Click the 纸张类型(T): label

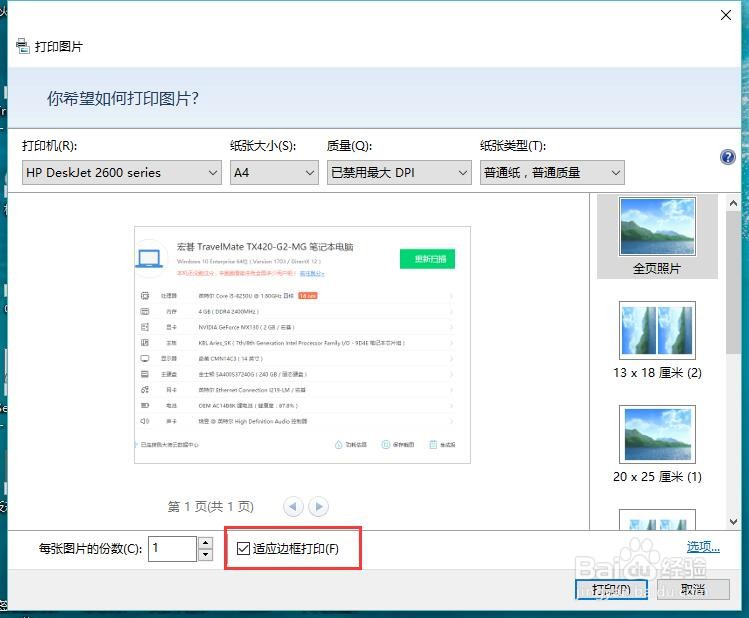click(x=513, y=146)
